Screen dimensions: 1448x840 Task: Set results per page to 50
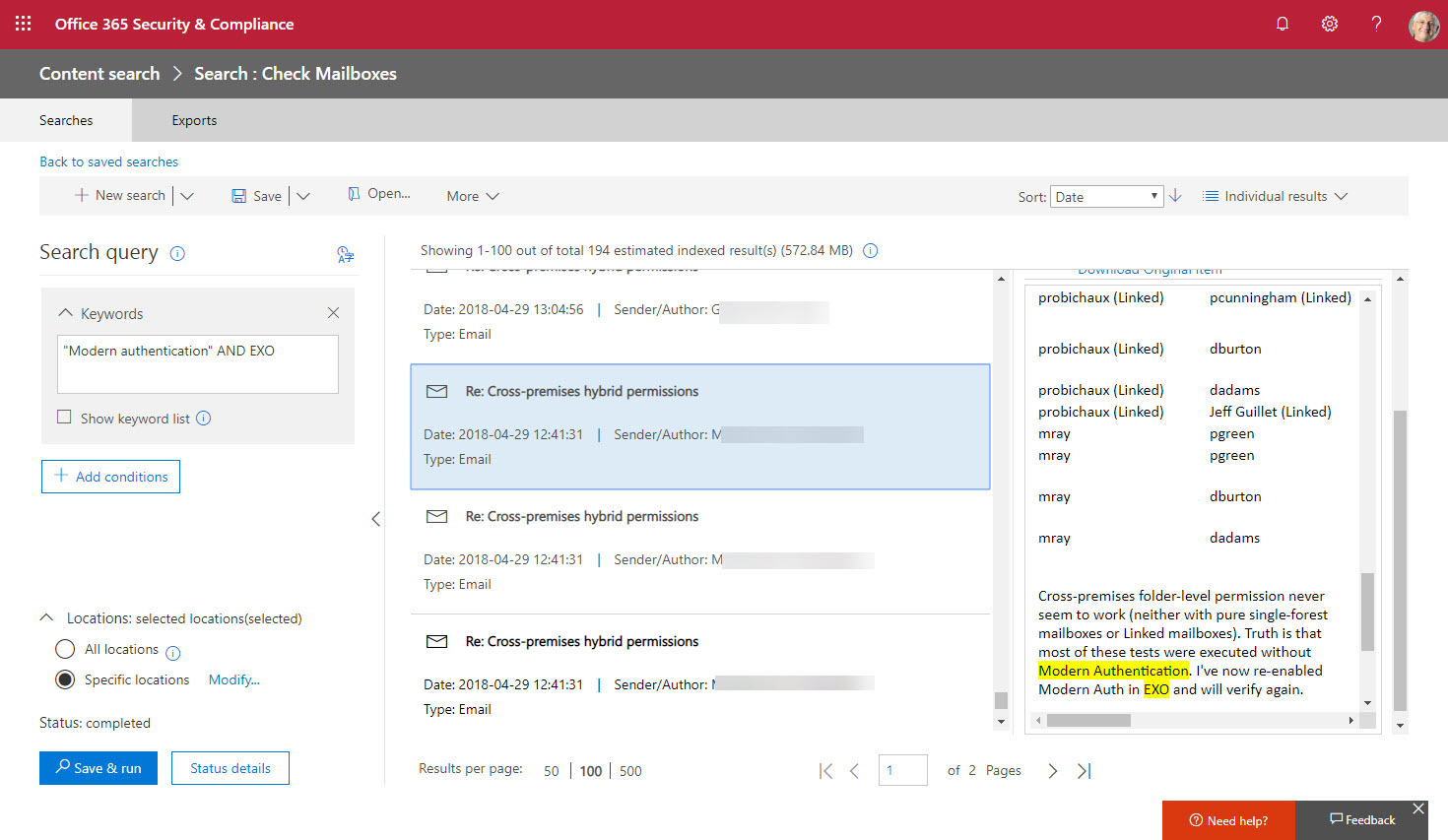tap(552, 771)
